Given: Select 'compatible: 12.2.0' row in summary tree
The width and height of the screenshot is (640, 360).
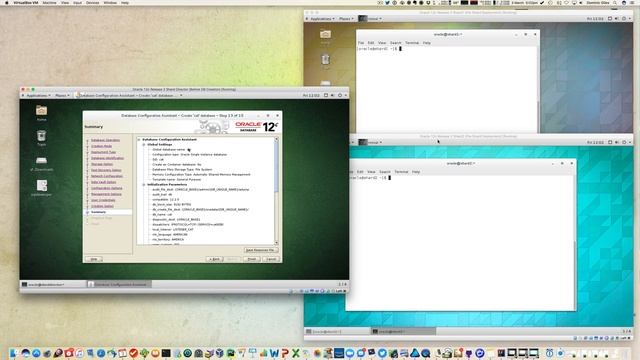Looking at the screenshot, I should [165, 200].
